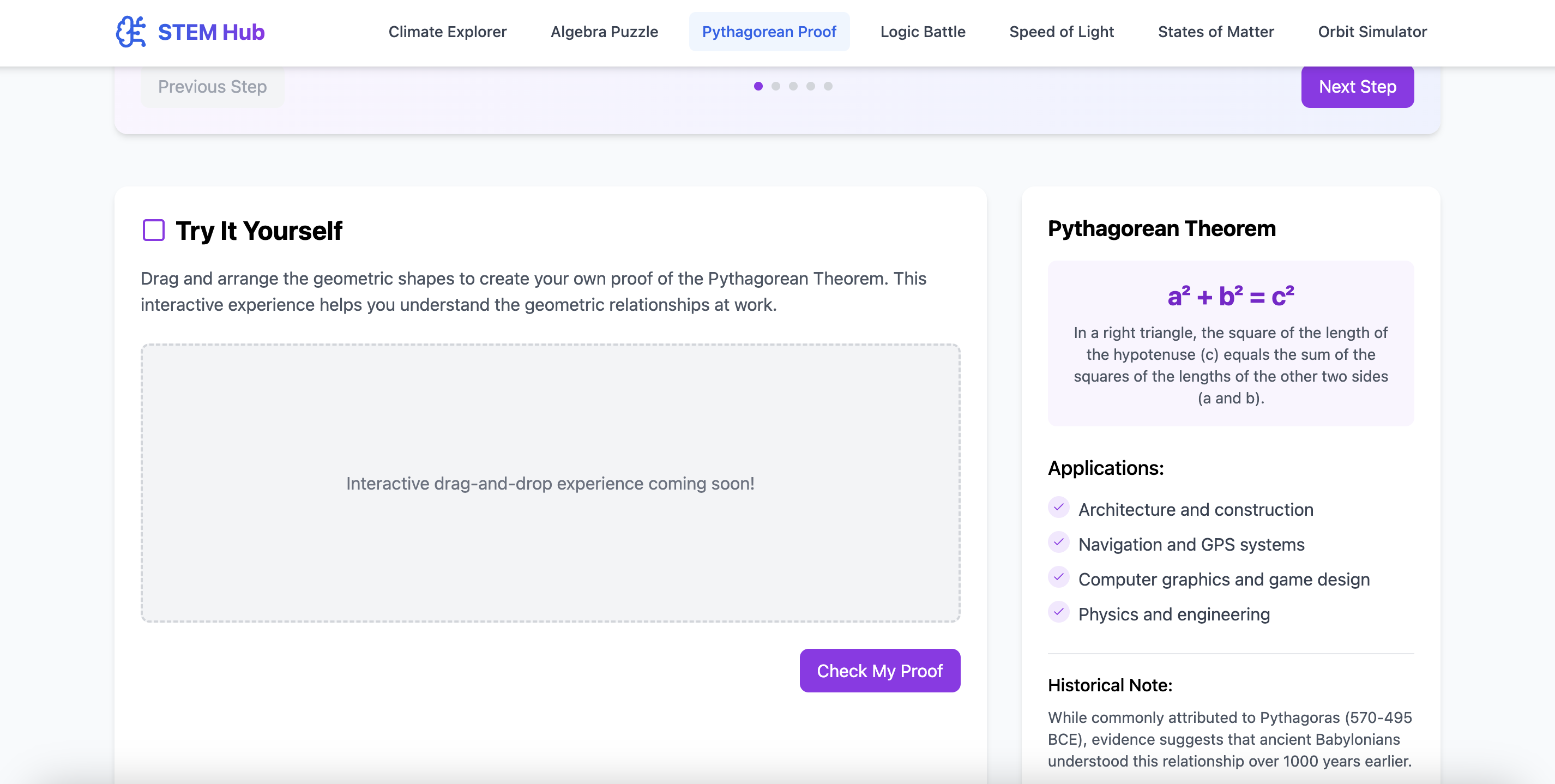Open the Logic Battle tab

pos(923,32)
